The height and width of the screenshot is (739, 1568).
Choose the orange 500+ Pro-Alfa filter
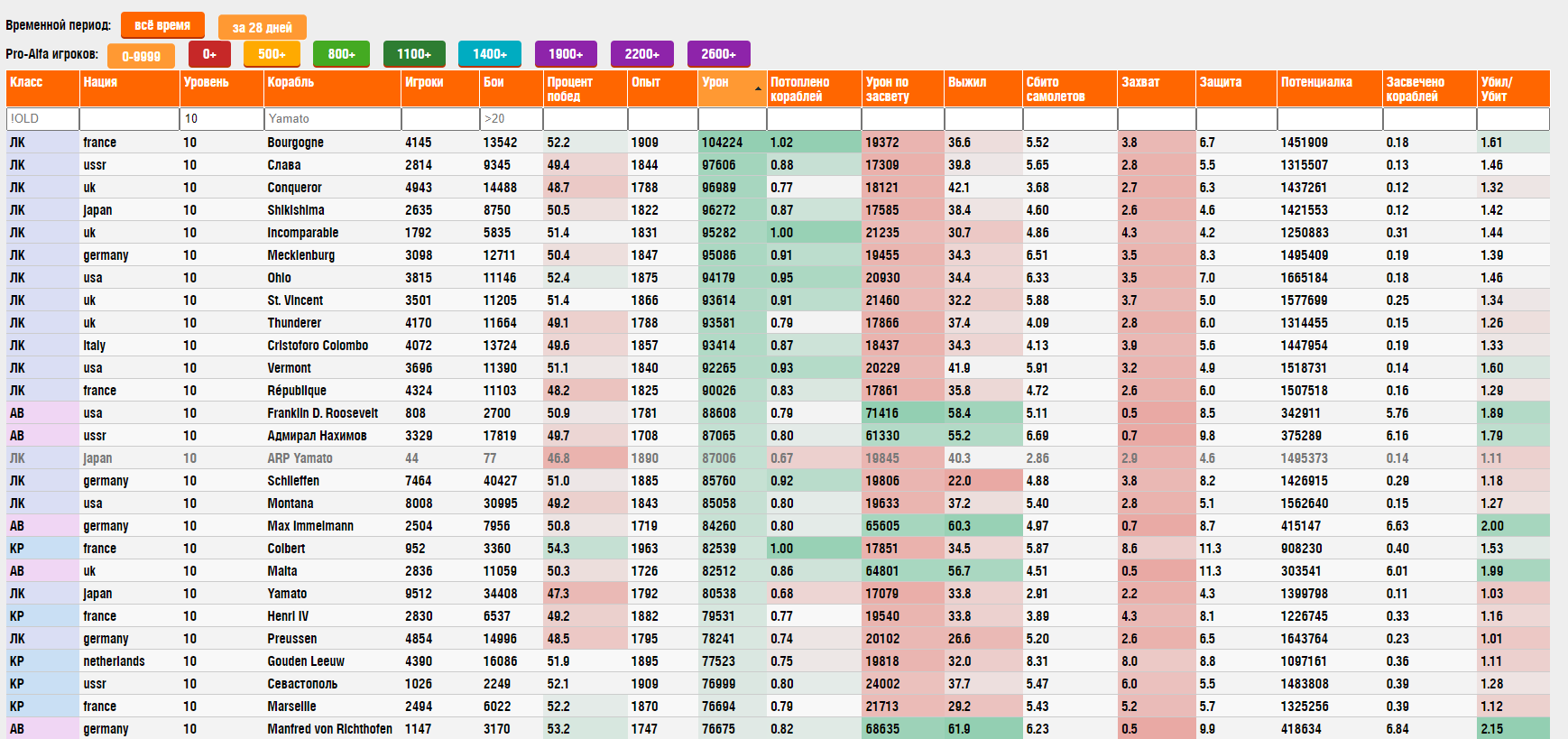click(272, 54)
